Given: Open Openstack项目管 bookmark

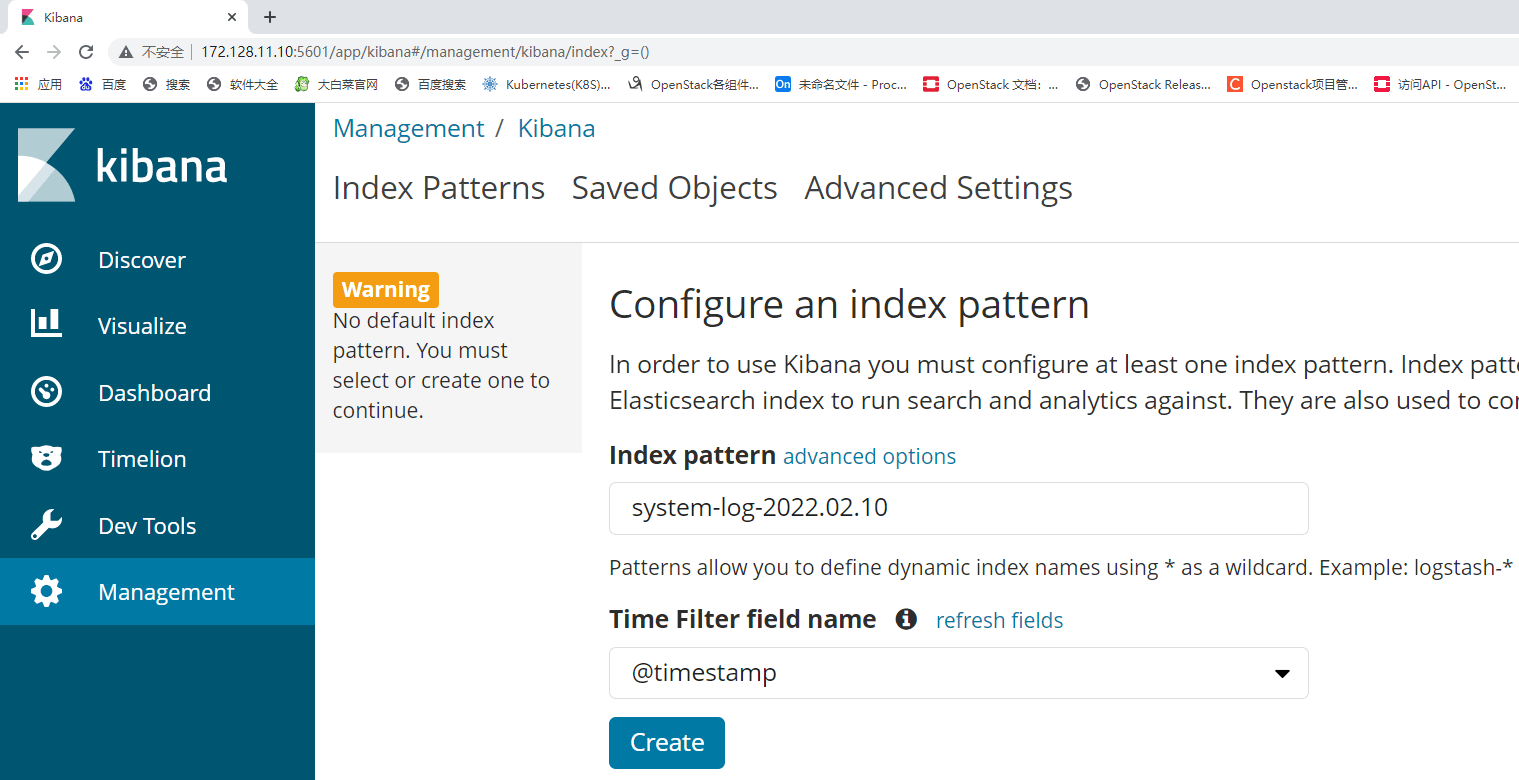Looking at the screenshot, I should point(1293,84).
